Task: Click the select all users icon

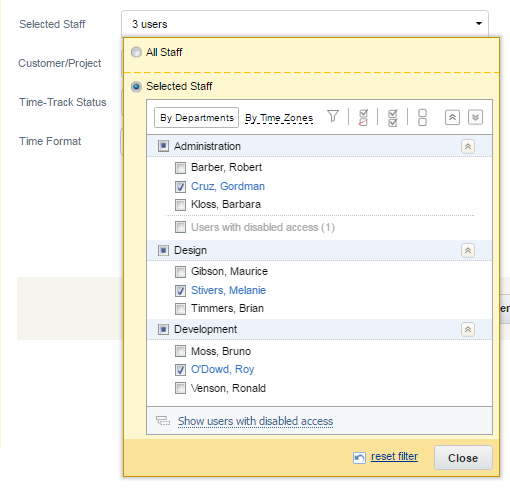Action: pos(393,118)
